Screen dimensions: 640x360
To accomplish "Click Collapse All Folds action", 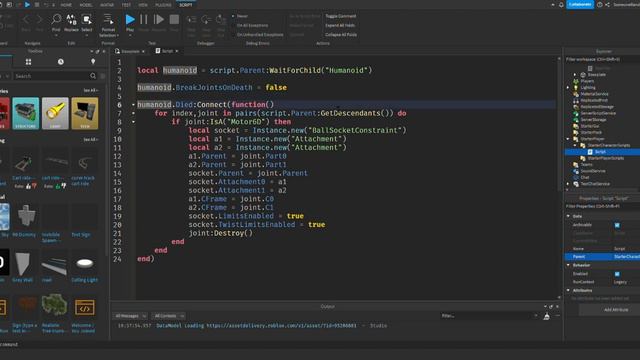I will point(341,35).
